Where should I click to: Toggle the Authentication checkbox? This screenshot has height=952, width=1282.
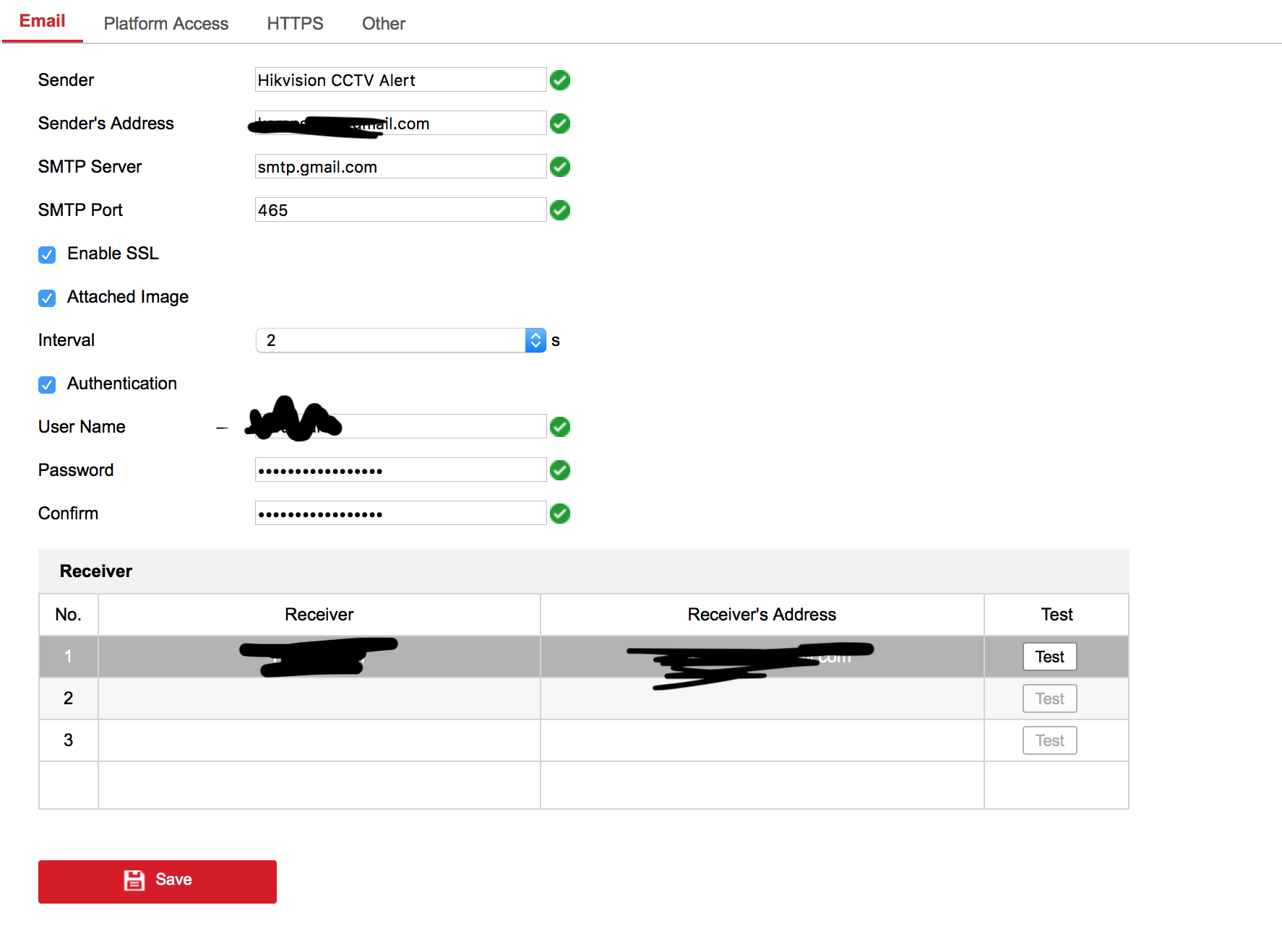[x=47, y=384]
